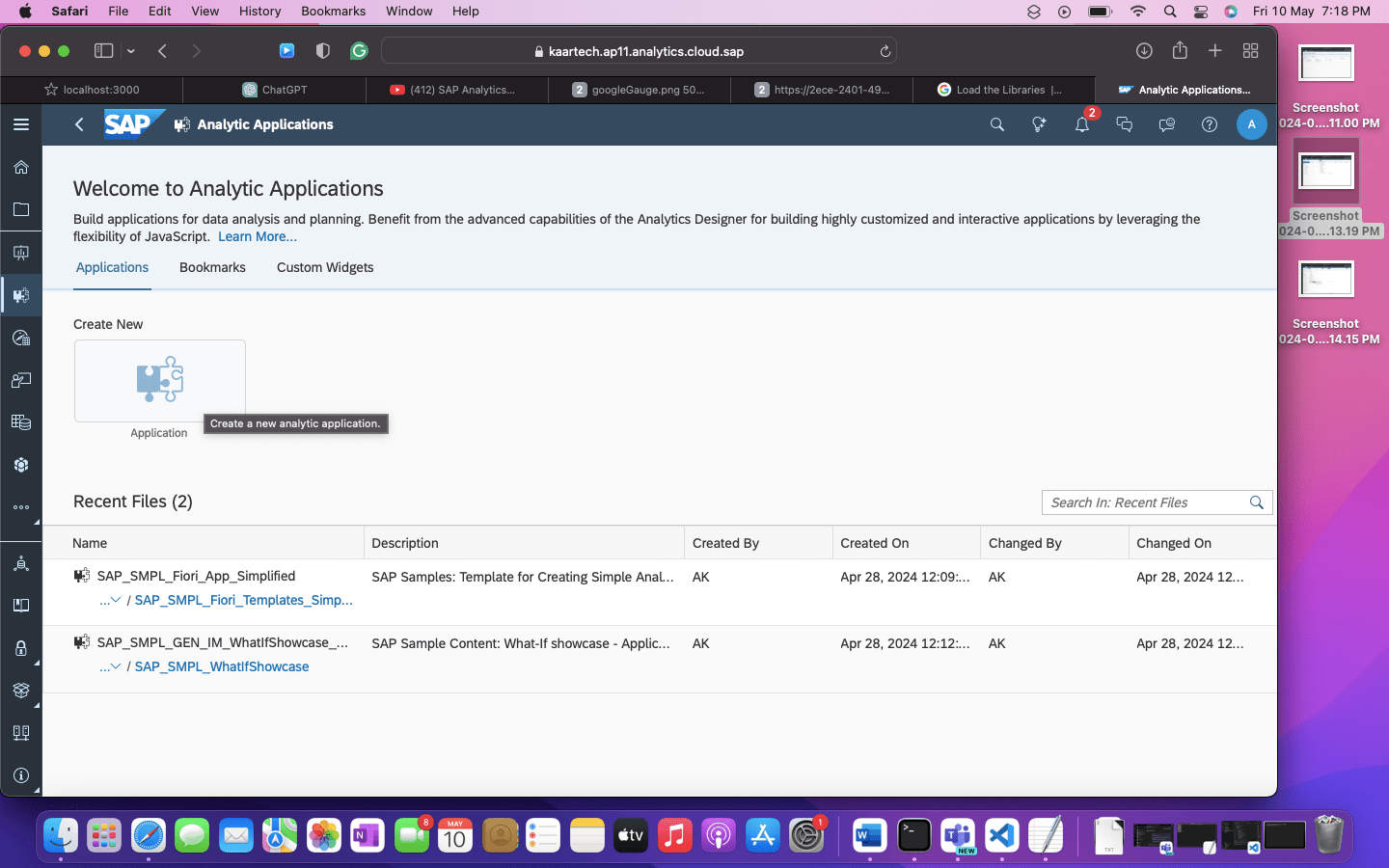
Task: Open the History menu in menu bar
Action: coord(259,11)
